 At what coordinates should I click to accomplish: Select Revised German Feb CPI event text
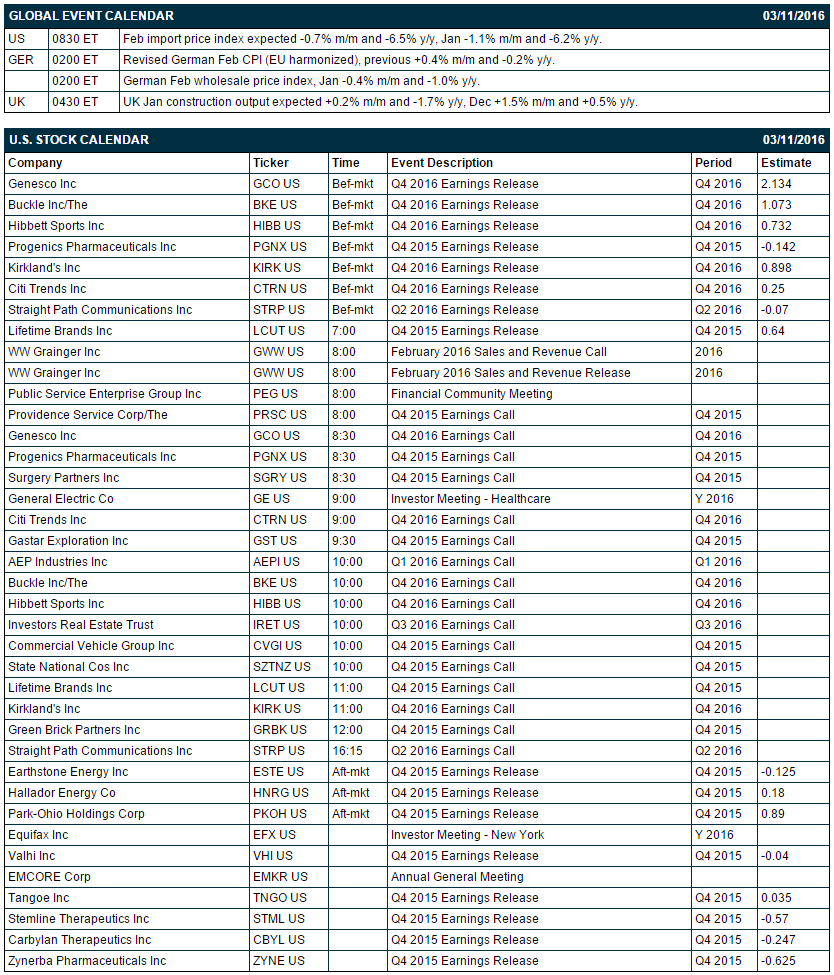coord(339,60)
